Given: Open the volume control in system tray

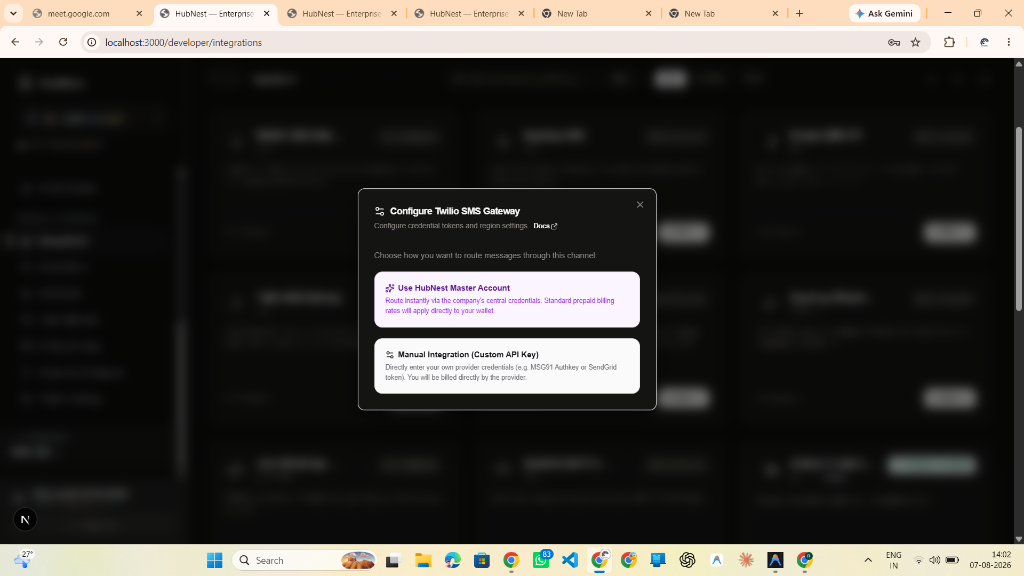Looking at the screenshot, I should [935, 560].
